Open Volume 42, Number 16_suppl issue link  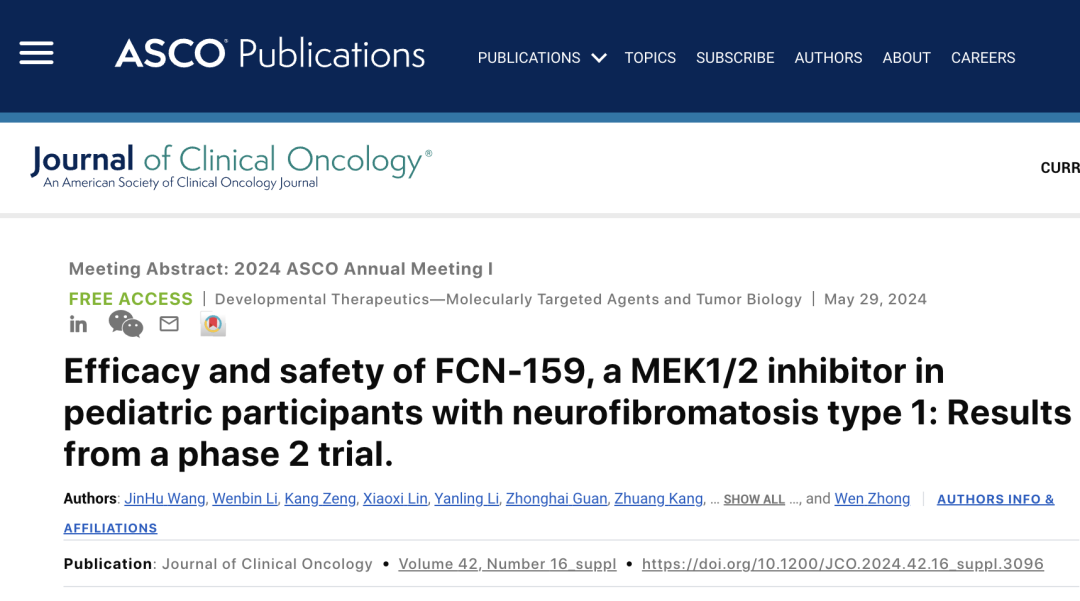507,564
